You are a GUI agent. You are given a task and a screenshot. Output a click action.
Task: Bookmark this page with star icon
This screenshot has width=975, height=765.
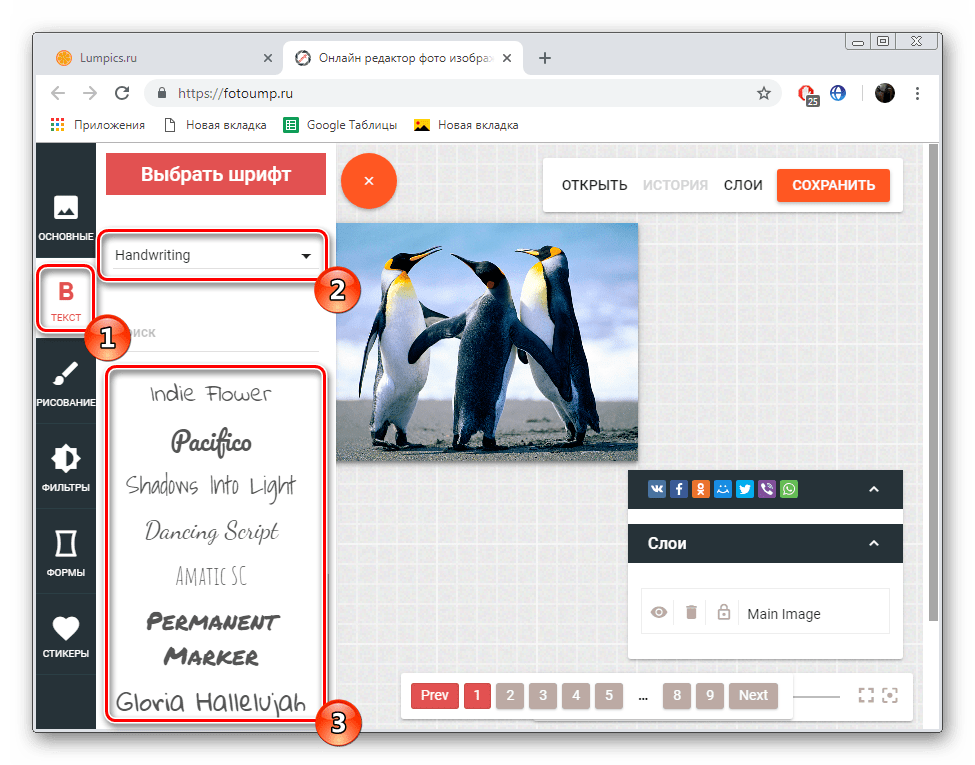point(764,93)
